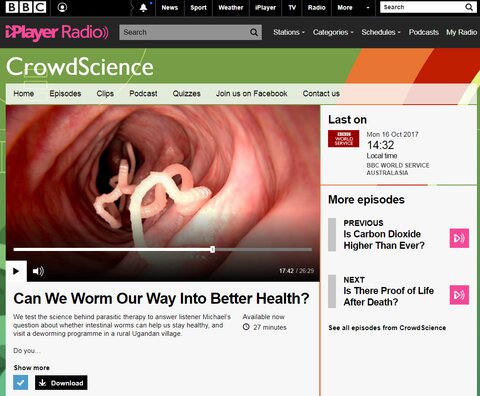Toggle the blue checkmark add-to-favourites button

pyautogui.click(x=21, y=382)
